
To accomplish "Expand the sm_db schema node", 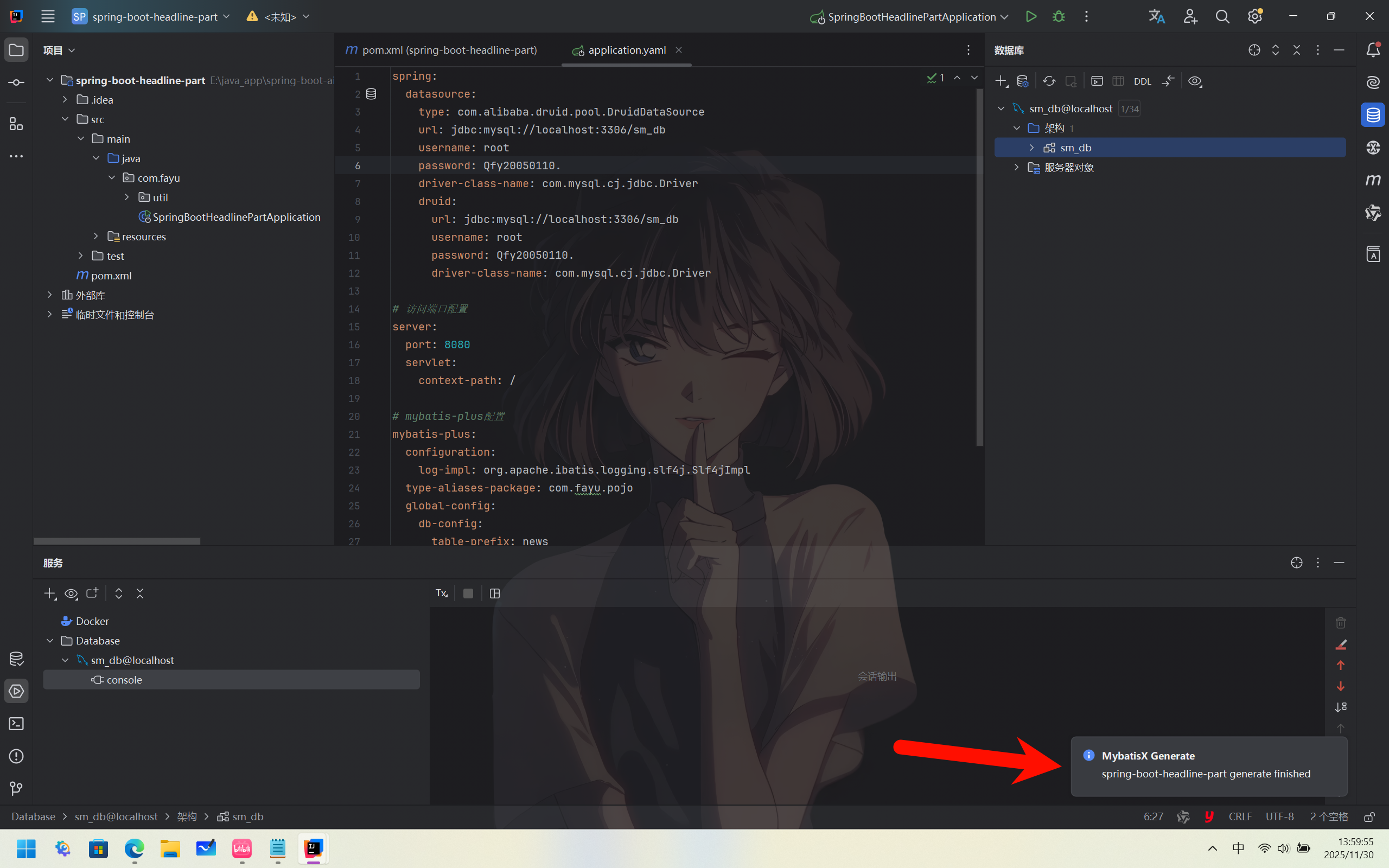I will [1031, 148].
